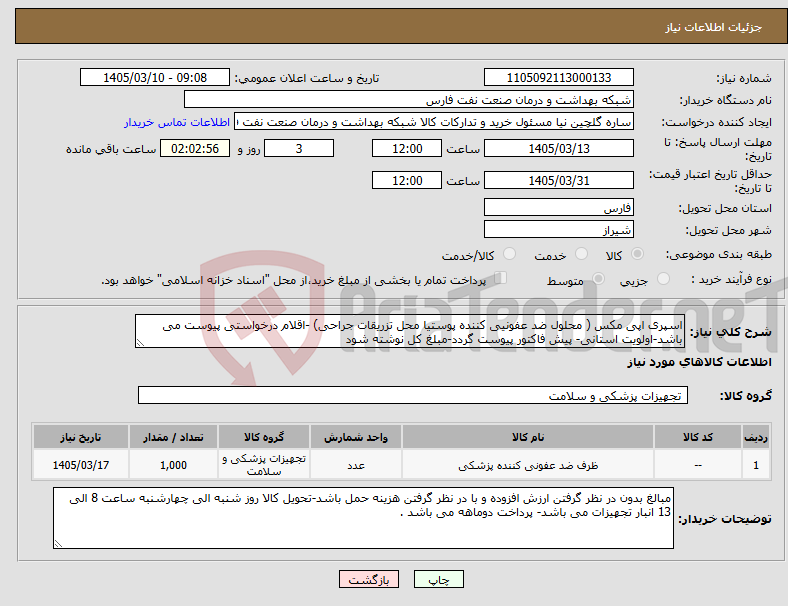The height and width of the screenshot is (606, 788).
Task: Click the remaining time field 02:02:56
Action: 195,148
